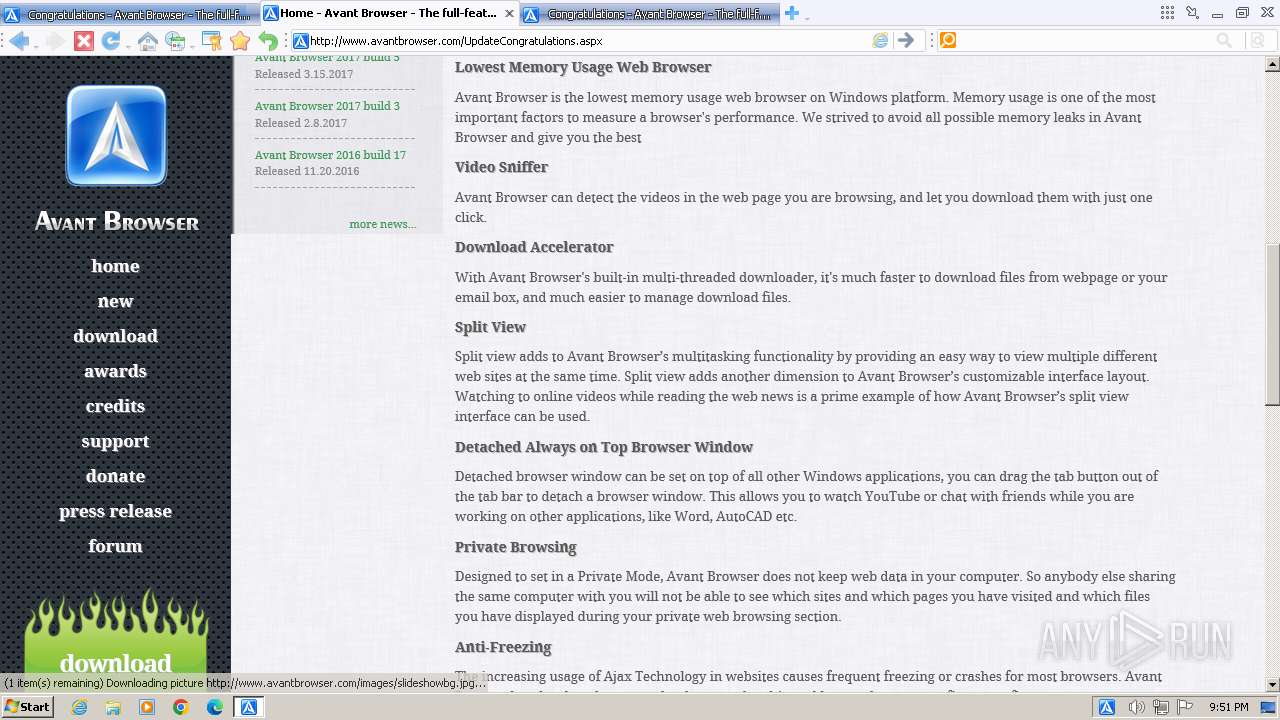
Task: Click the diagonal arrow detach-to-tray icon
Action: [x=1192, y=13]
